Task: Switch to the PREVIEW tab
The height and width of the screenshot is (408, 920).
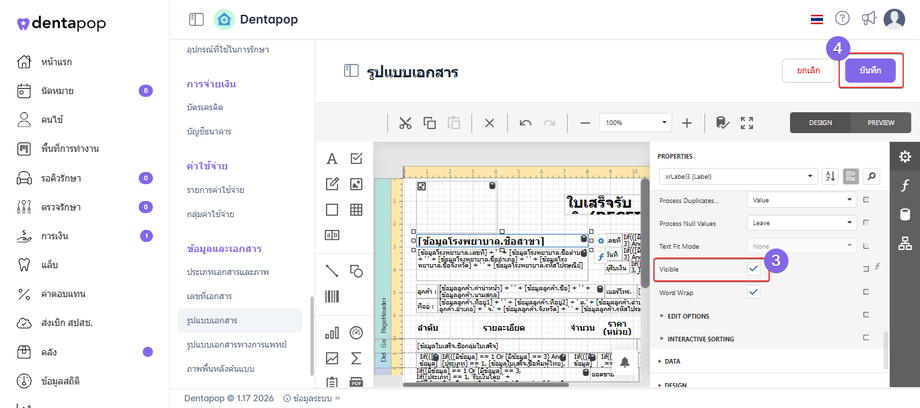Action: pos(881,123)
